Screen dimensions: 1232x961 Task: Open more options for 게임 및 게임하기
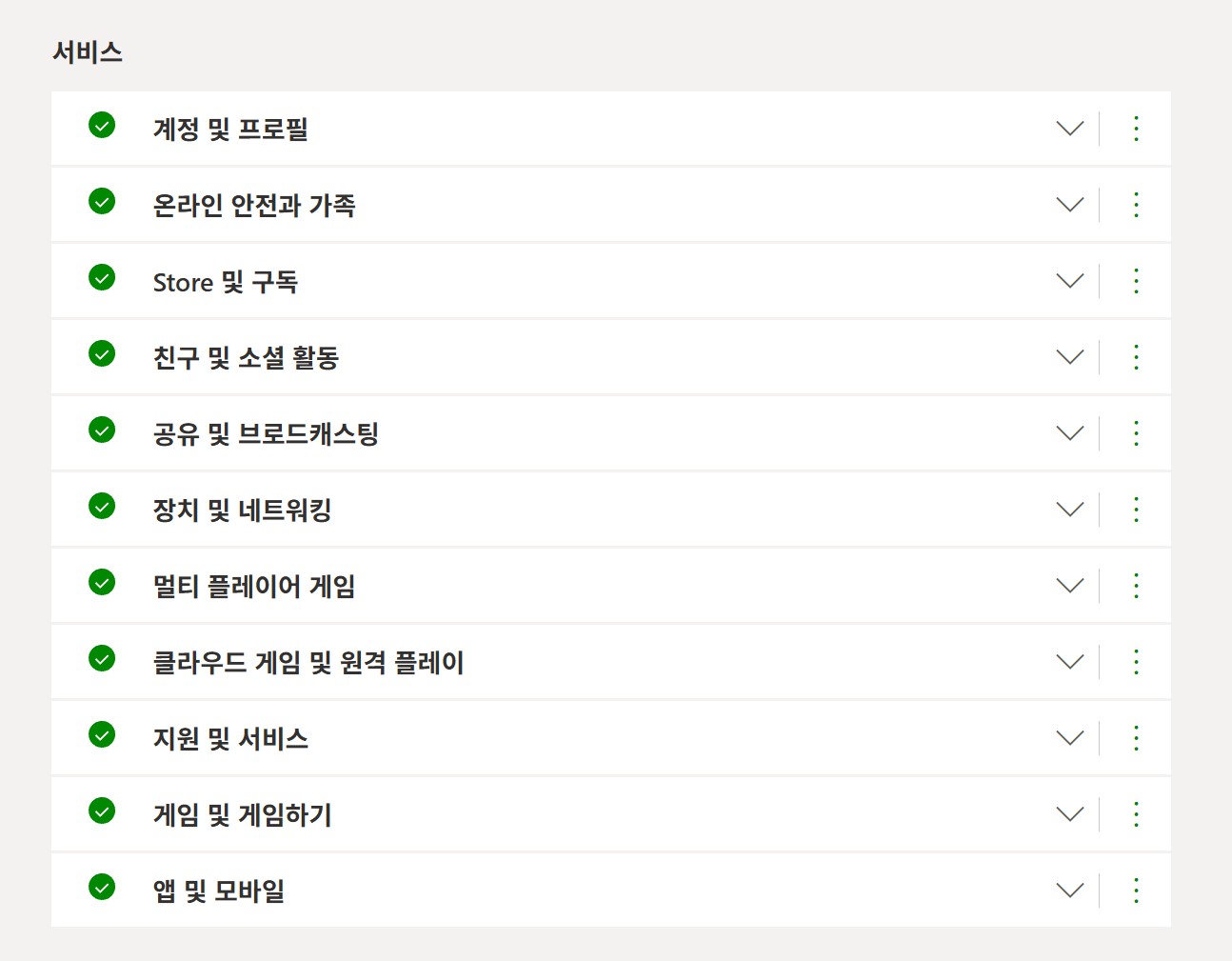click(1136, 814)
